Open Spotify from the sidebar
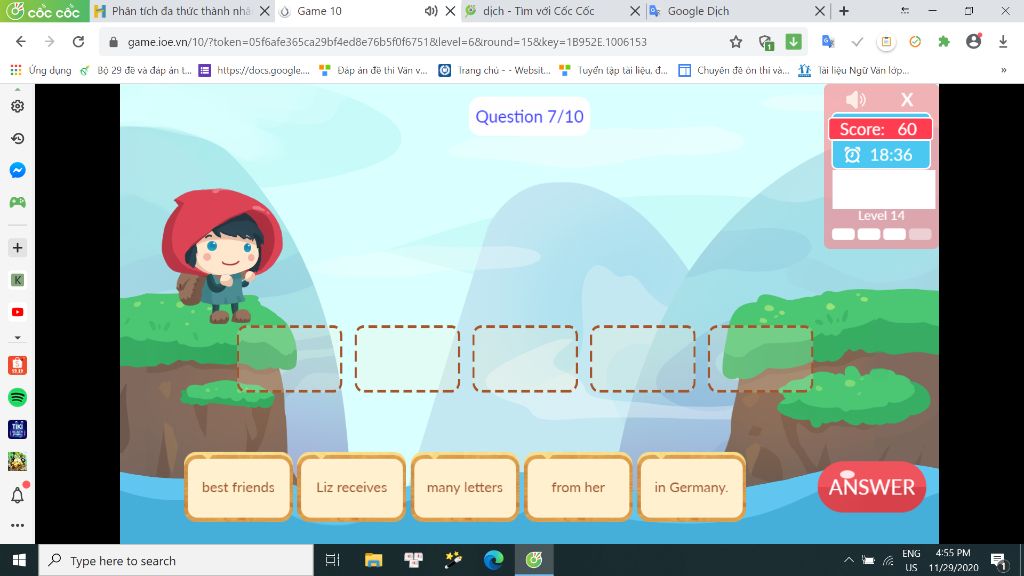 pyautogui.click(x=18, y=397)
